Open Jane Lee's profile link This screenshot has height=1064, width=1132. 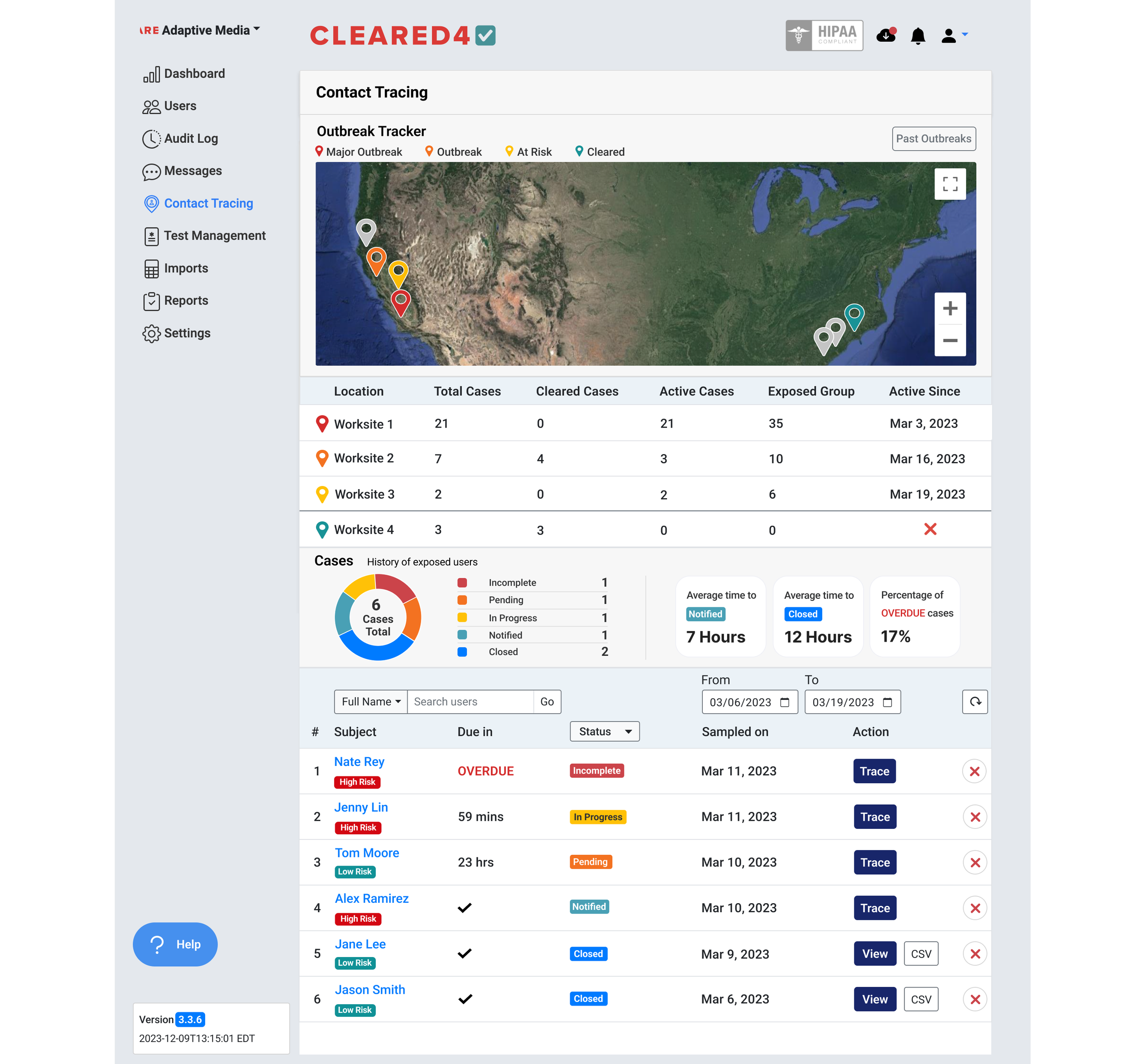click(360, 944)
